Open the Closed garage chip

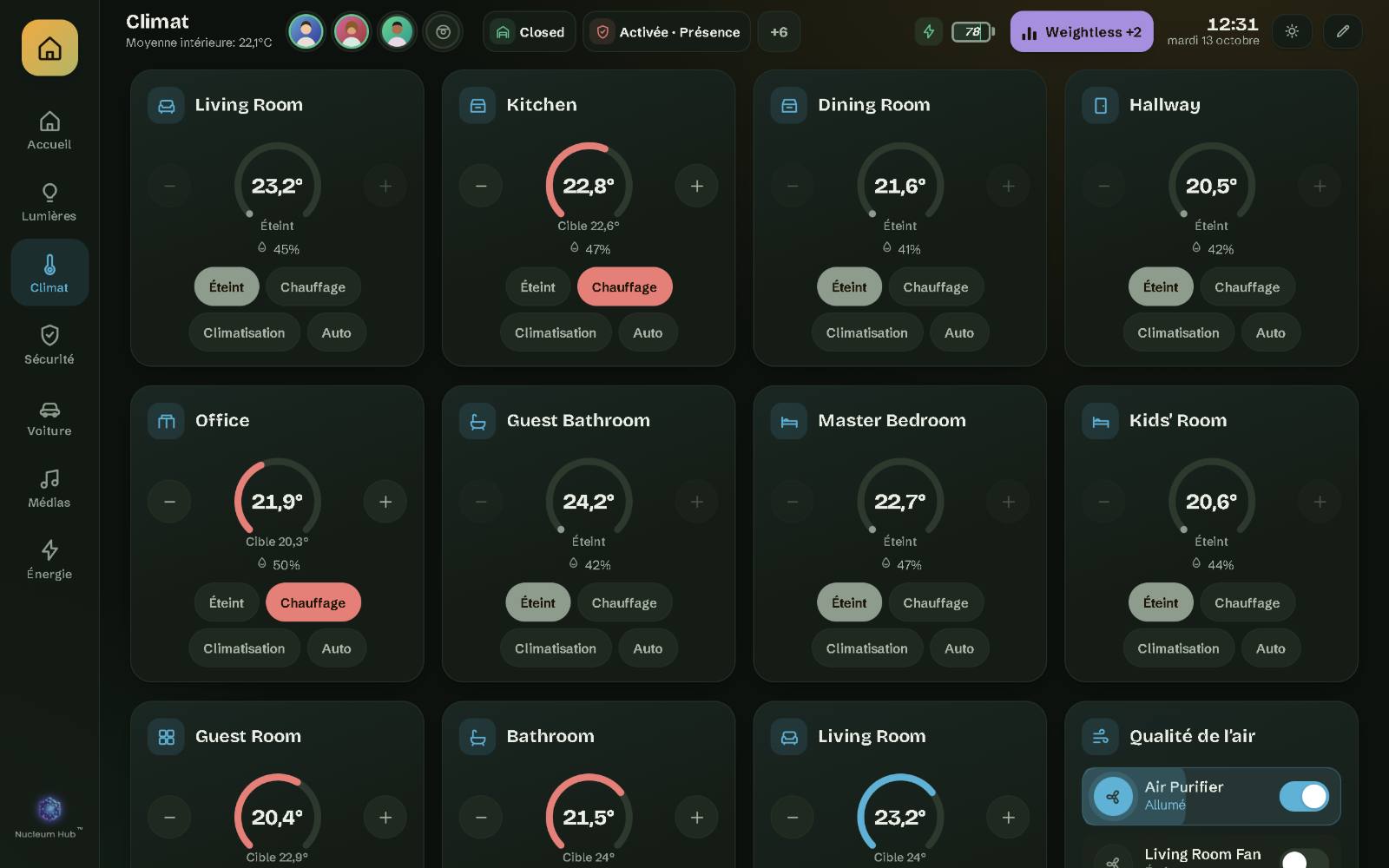coord(530,32)
